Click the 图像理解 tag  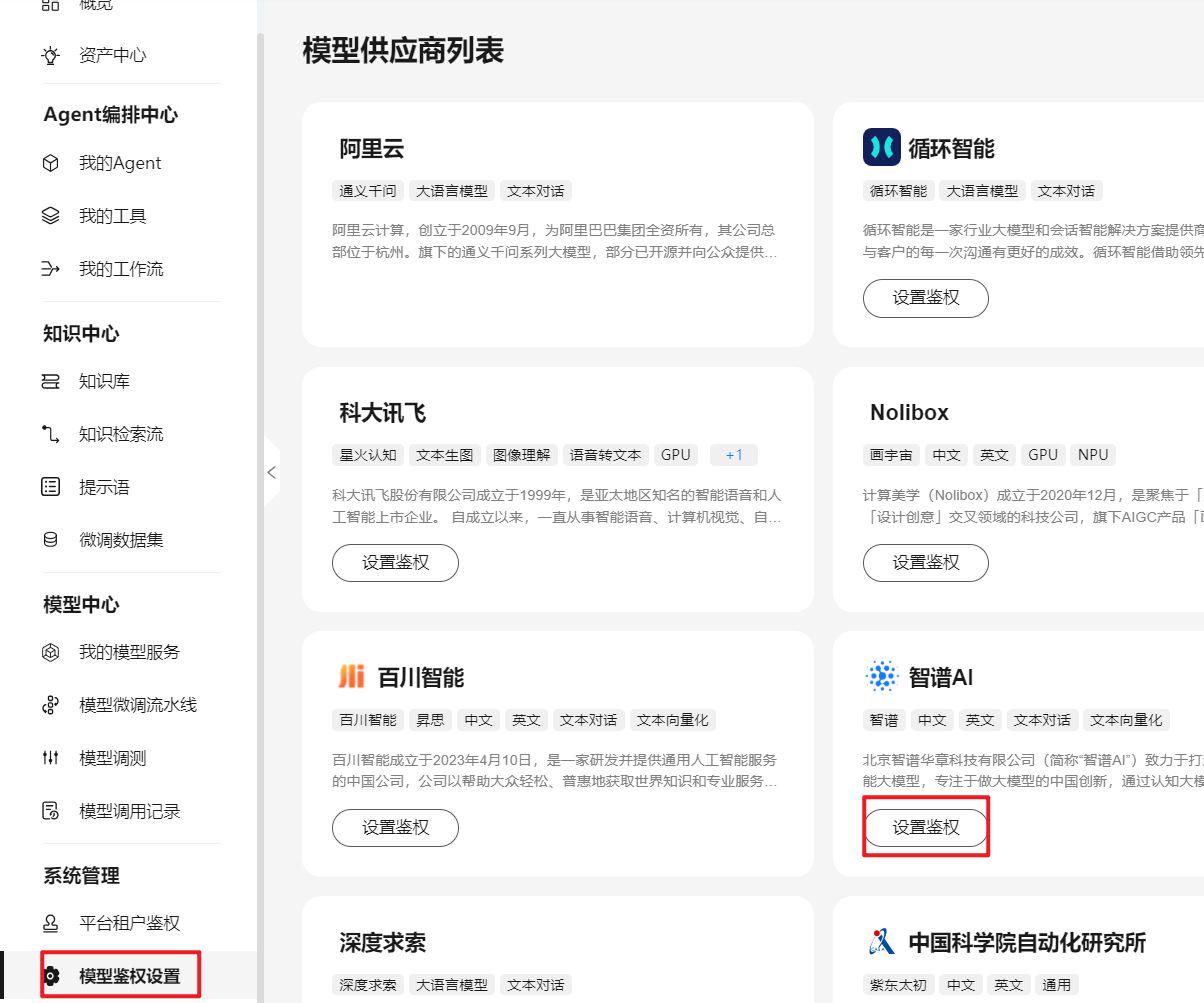click(x=522, y=455)
